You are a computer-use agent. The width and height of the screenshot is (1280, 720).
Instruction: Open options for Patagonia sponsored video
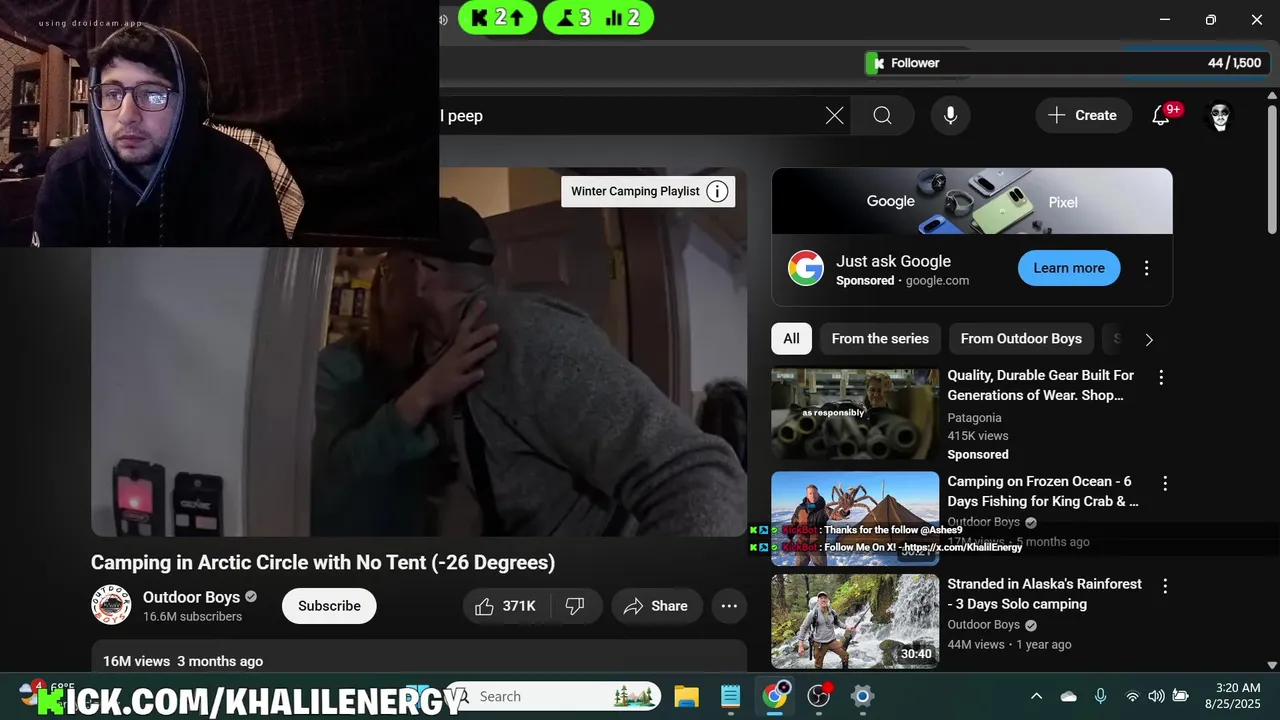tap(1161, 377)
